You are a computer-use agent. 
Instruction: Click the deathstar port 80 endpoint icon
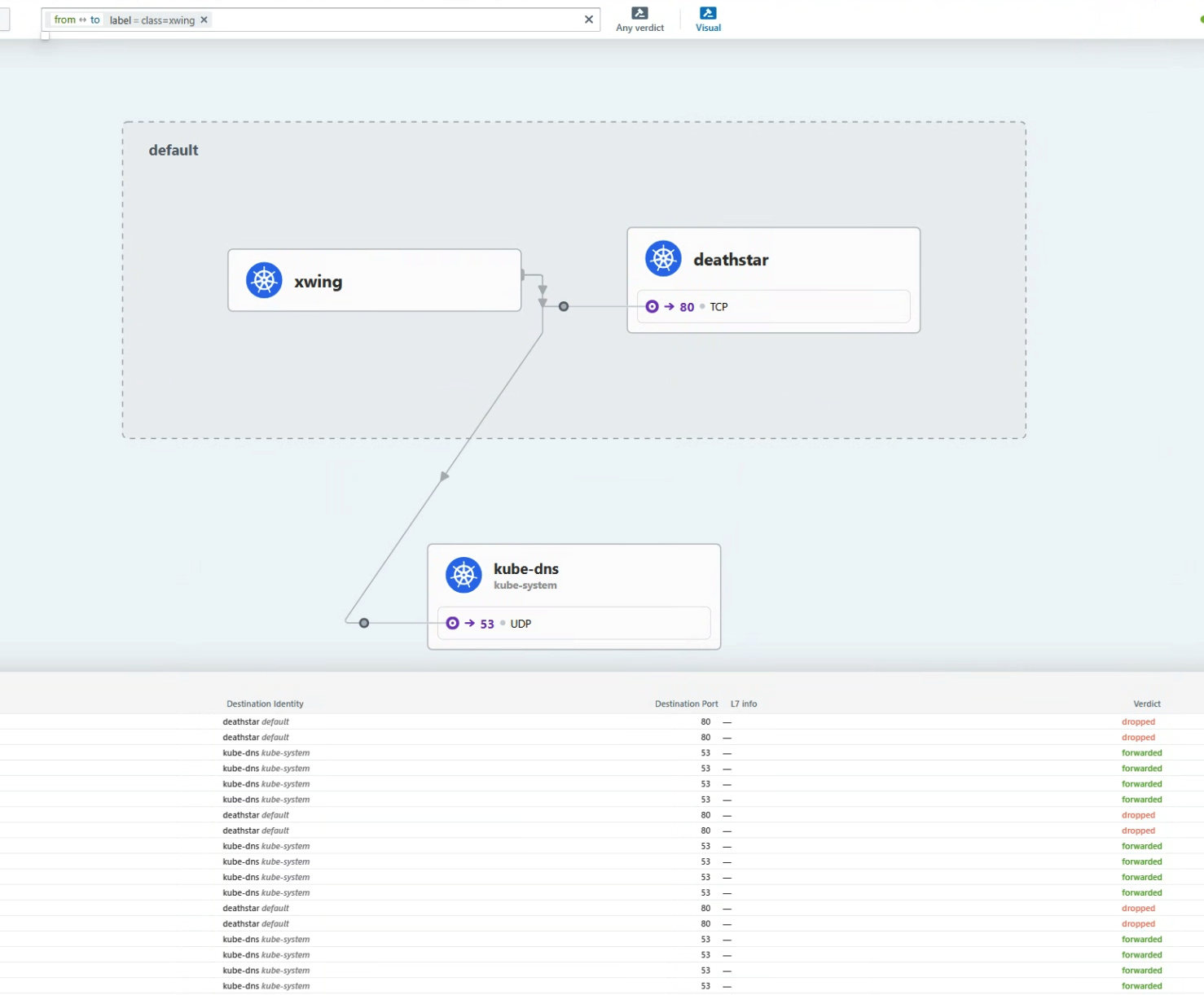pyautogui.click(x=652, y=307)
